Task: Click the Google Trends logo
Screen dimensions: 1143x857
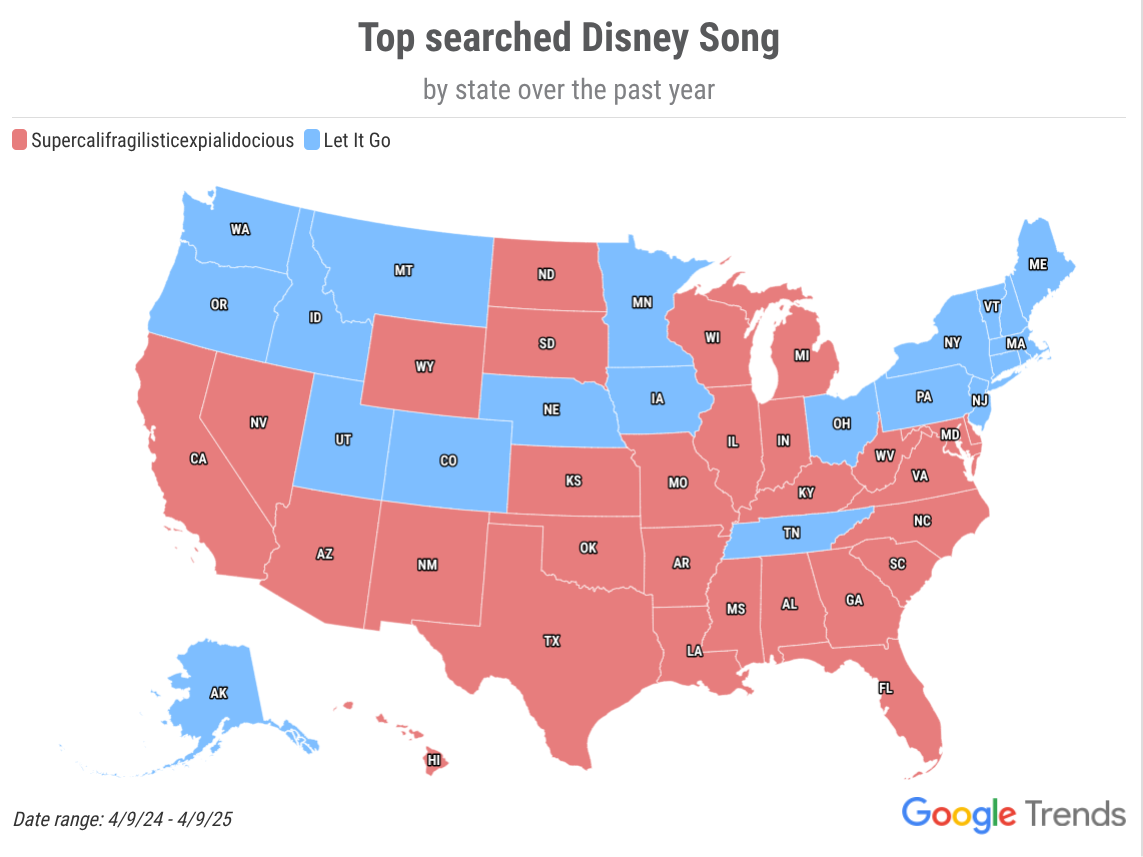Action: tap(1014, 814)
